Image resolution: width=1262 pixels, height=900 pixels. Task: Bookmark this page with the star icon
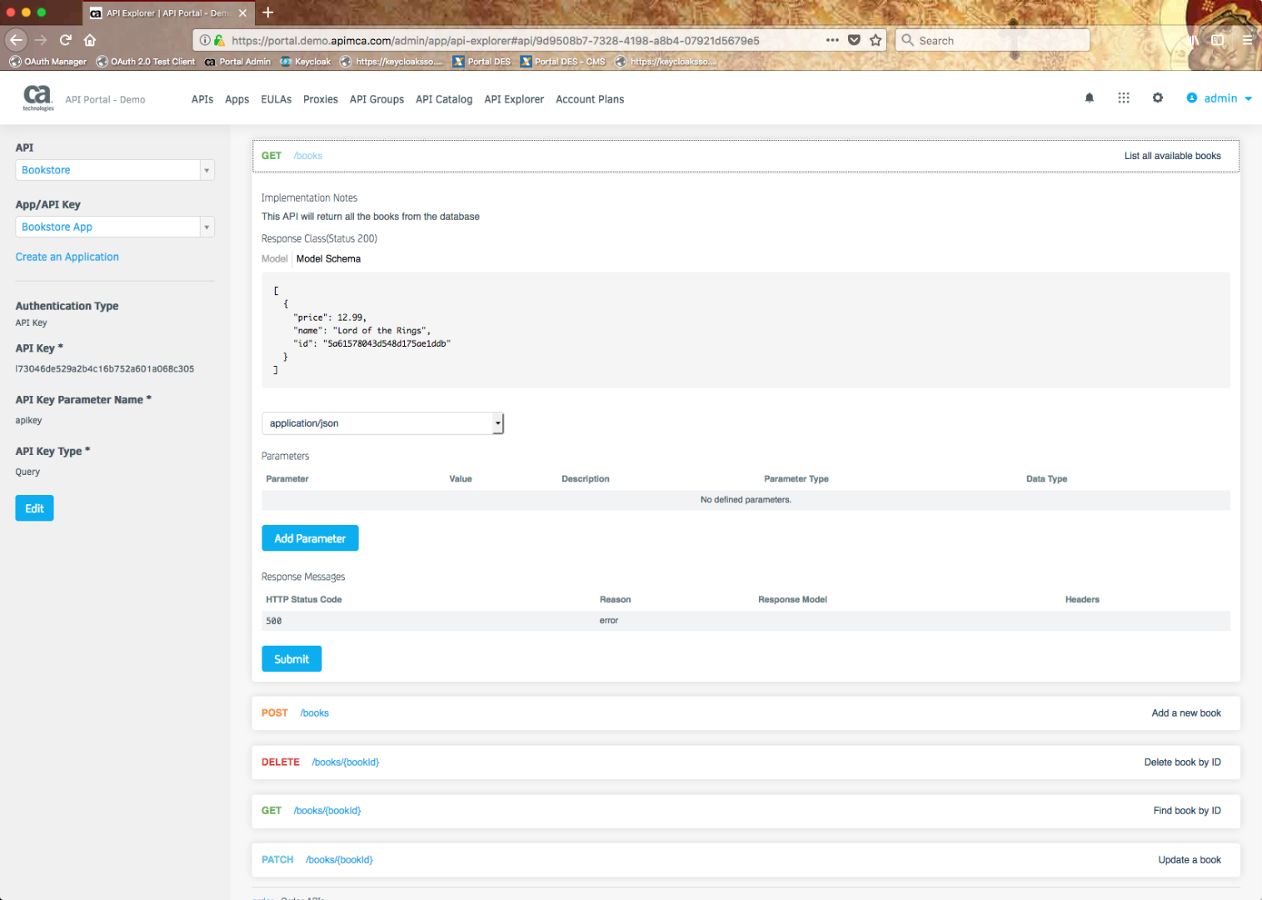point(876,40)
